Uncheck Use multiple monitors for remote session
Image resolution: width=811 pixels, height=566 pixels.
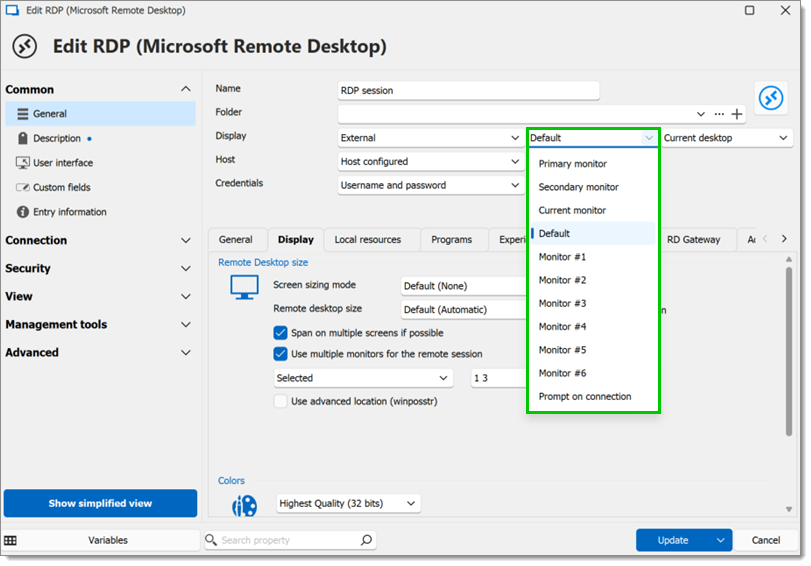[280, 354]
